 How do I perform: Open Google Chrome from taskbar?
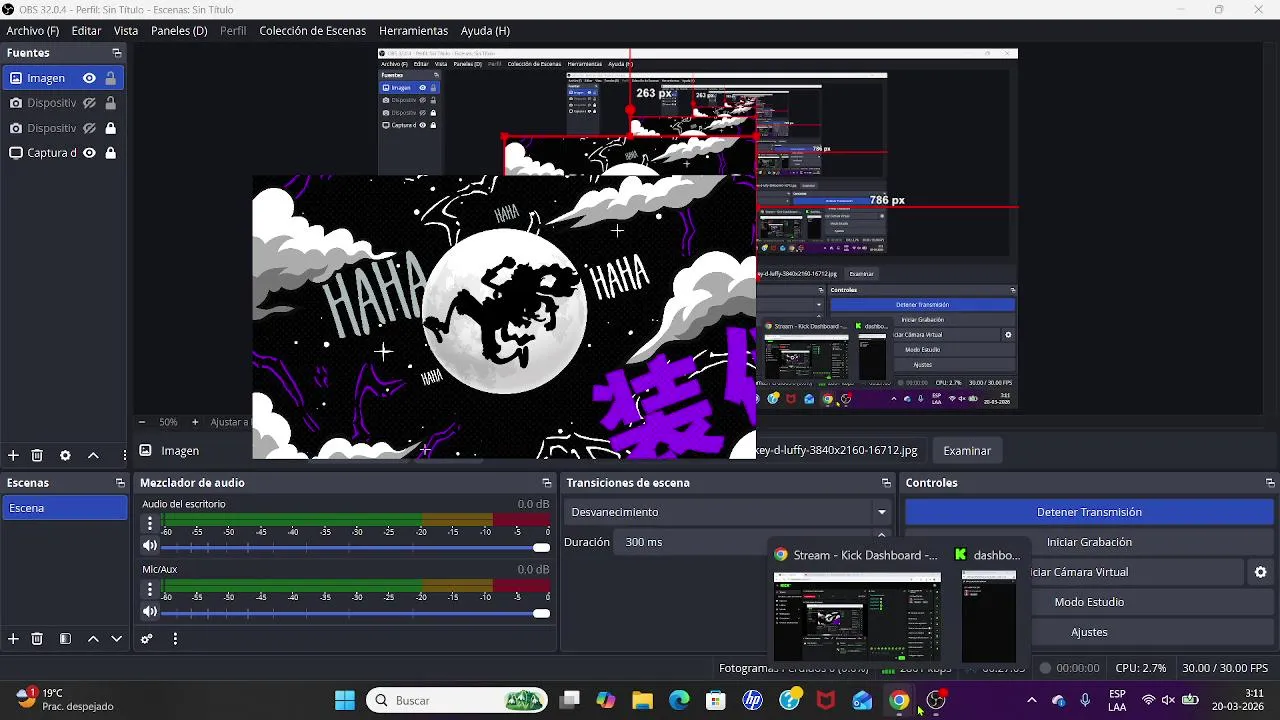pyautogui.click(x=899, y=700)
